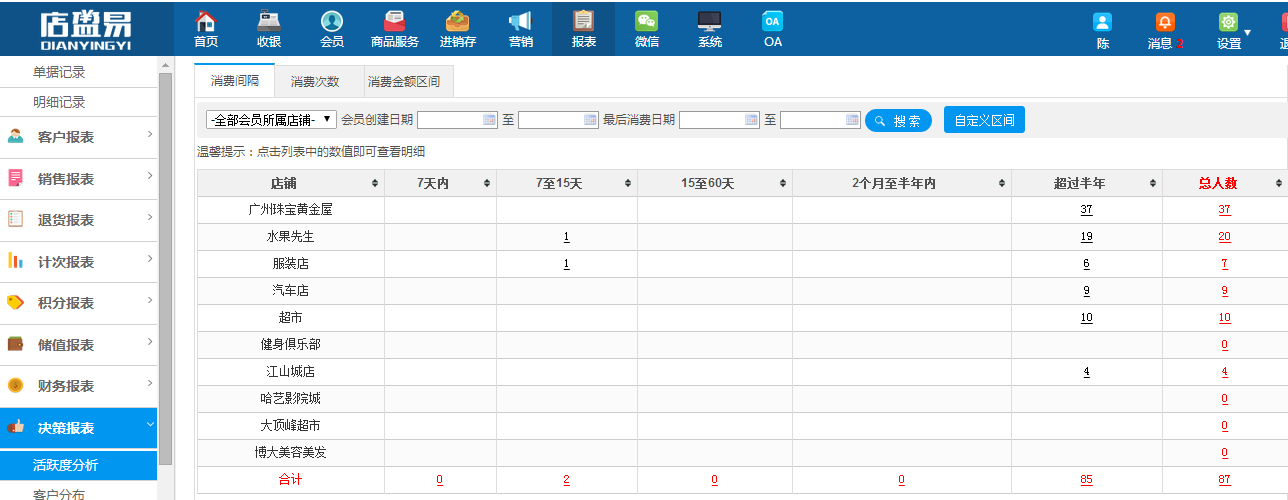
Task: Open 水果先生 7至15天 value 1
Action: pos(566,237)
